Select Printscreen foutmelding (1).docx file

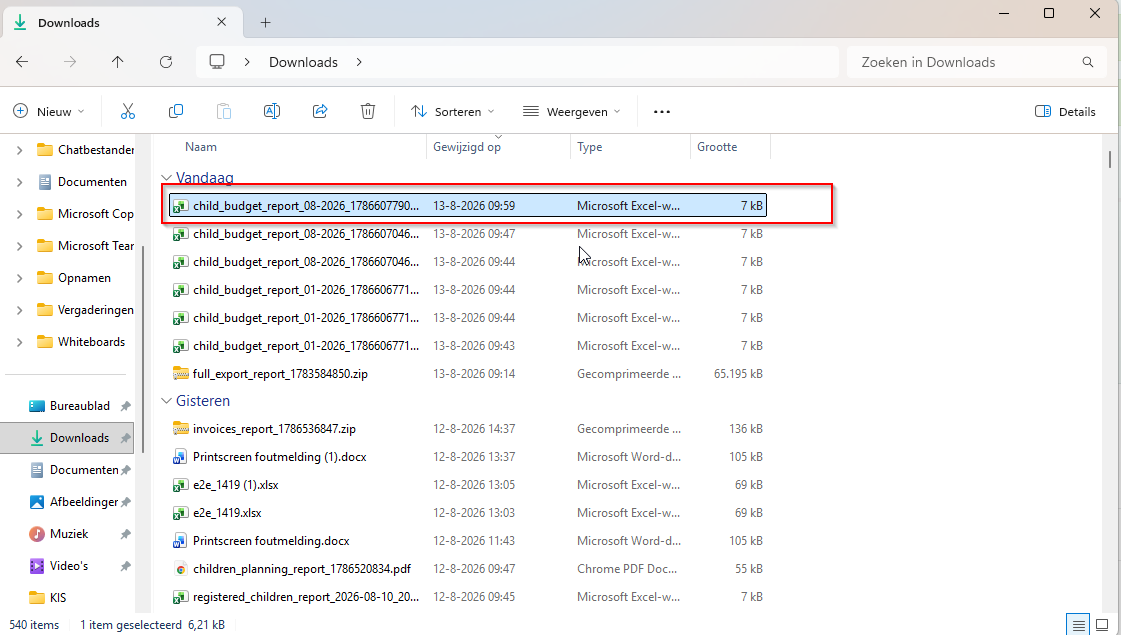click(468, 457)
